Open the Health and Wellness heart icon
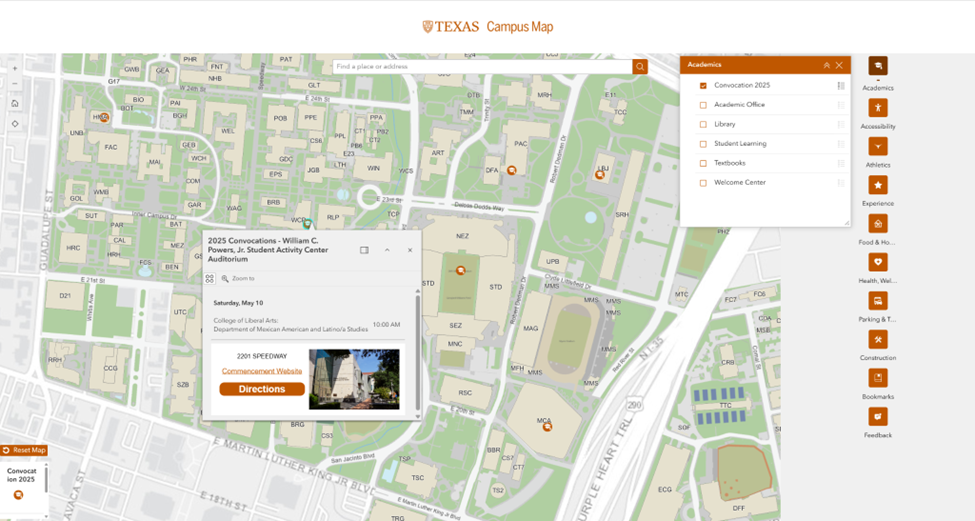 point(877,262)
